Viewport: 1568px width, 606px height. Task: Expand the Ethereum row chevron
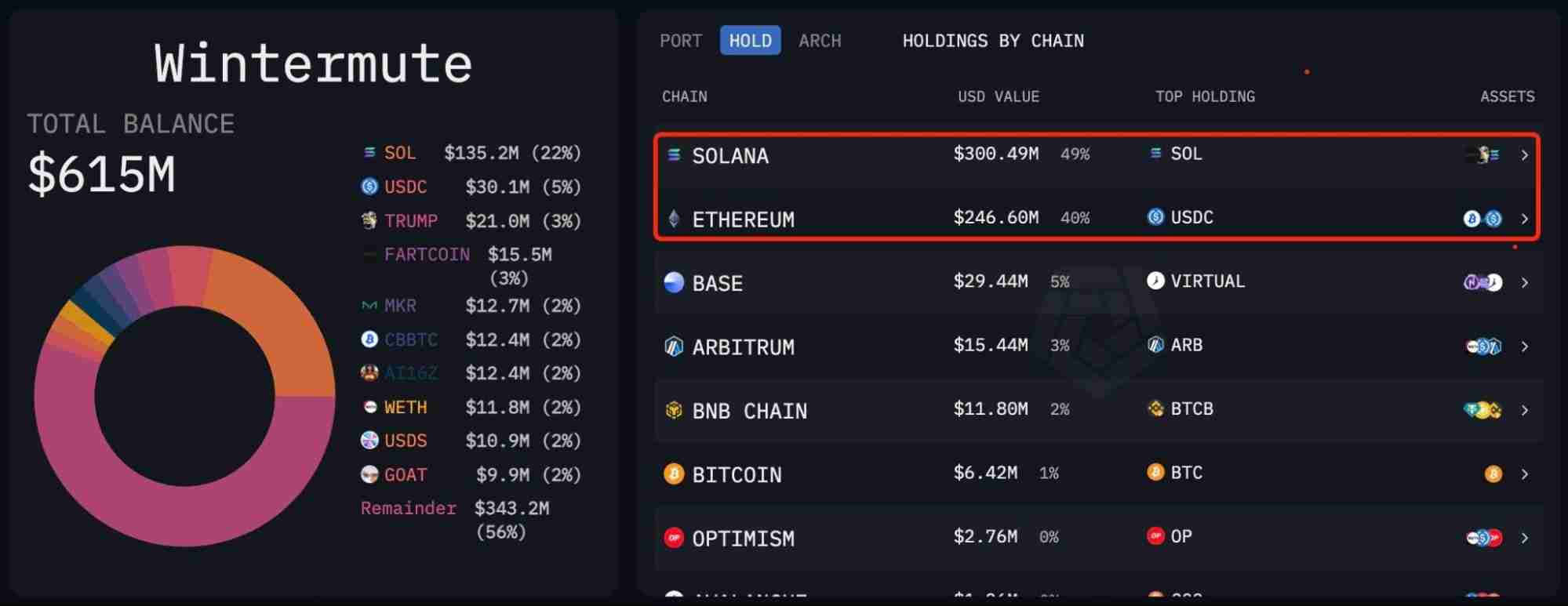click(x=1524, y=219)
